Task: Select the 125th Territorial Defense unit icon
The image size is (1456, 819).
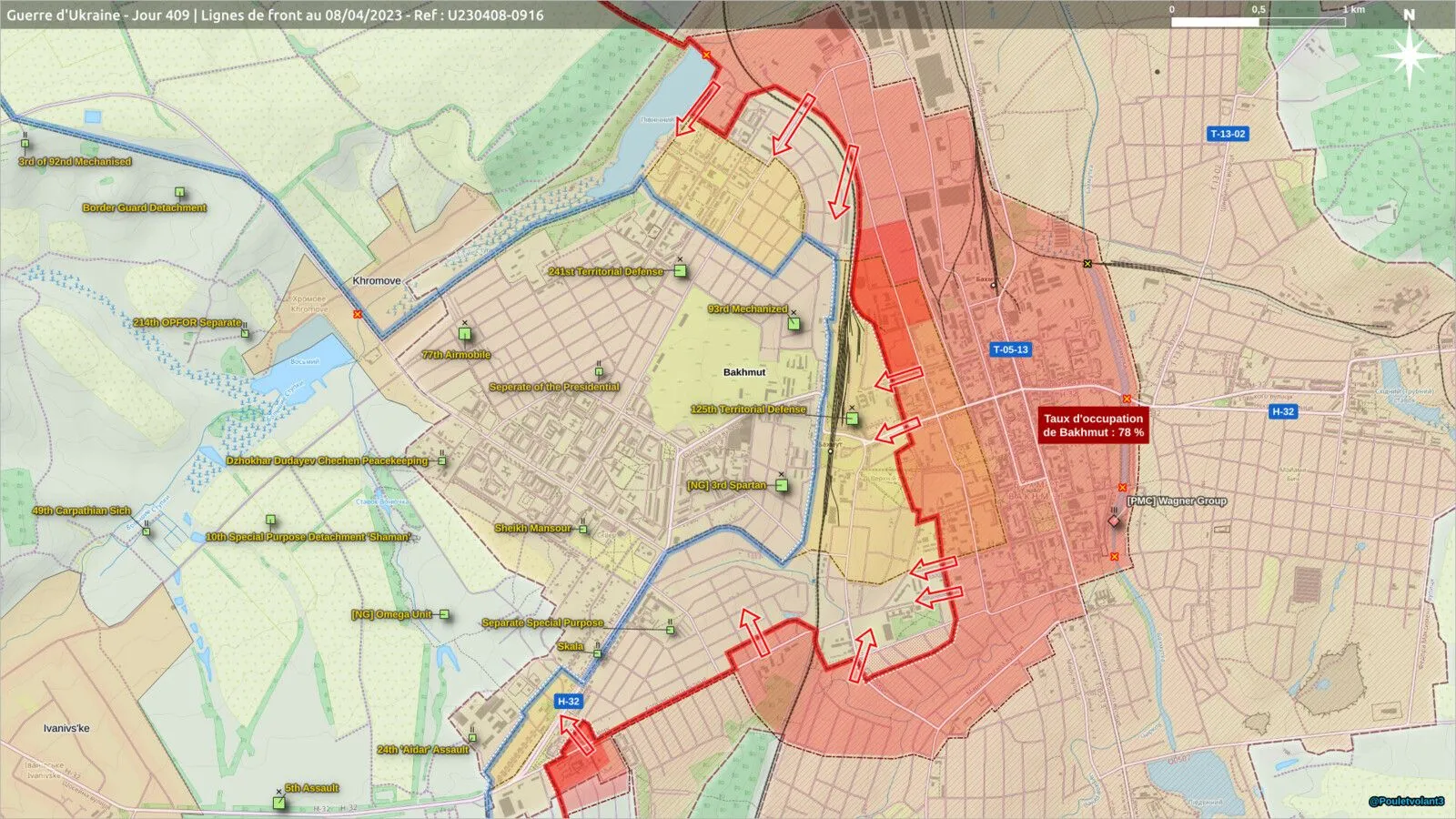Action: point(852,419)
